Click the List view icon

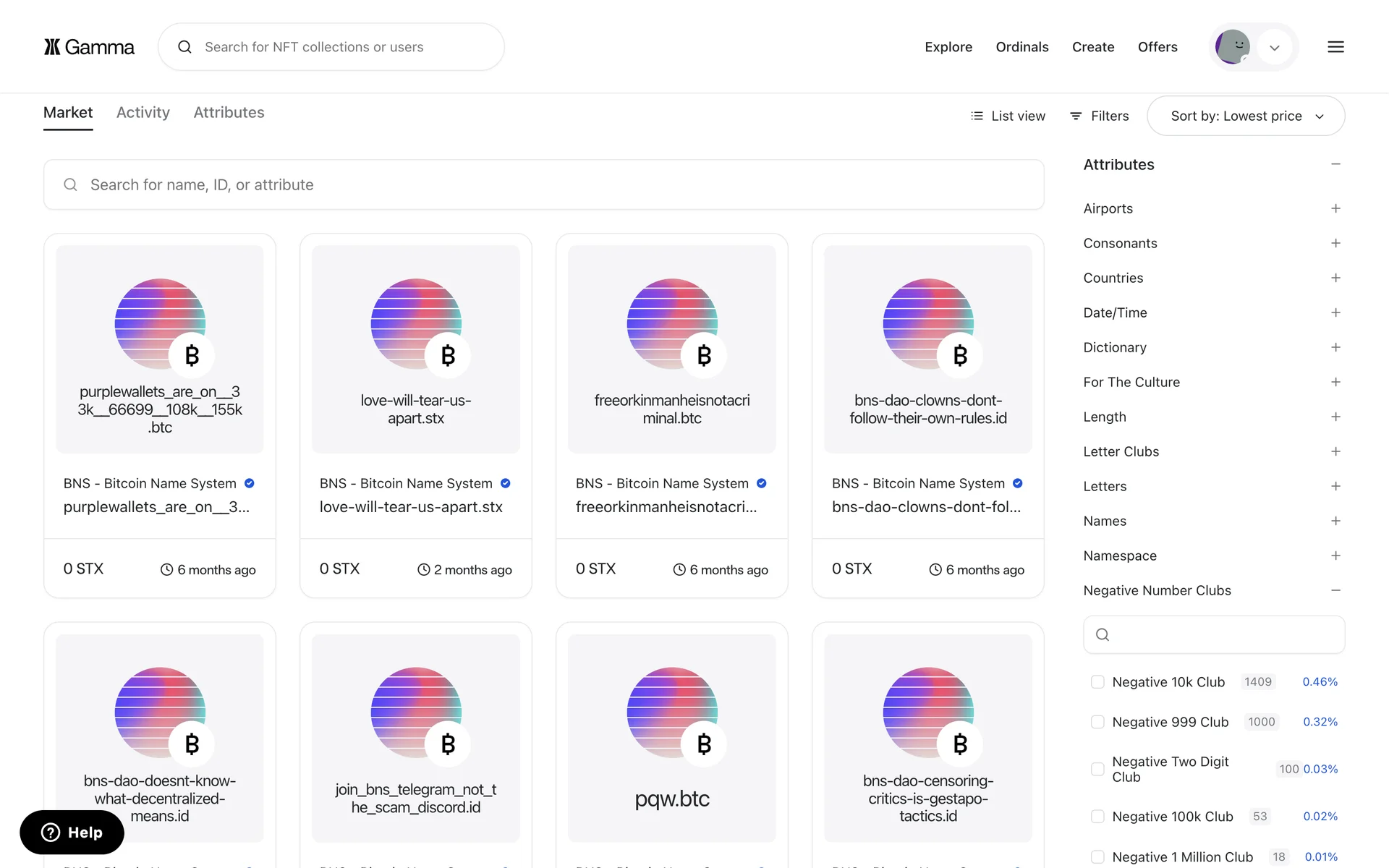pos(977,116)
